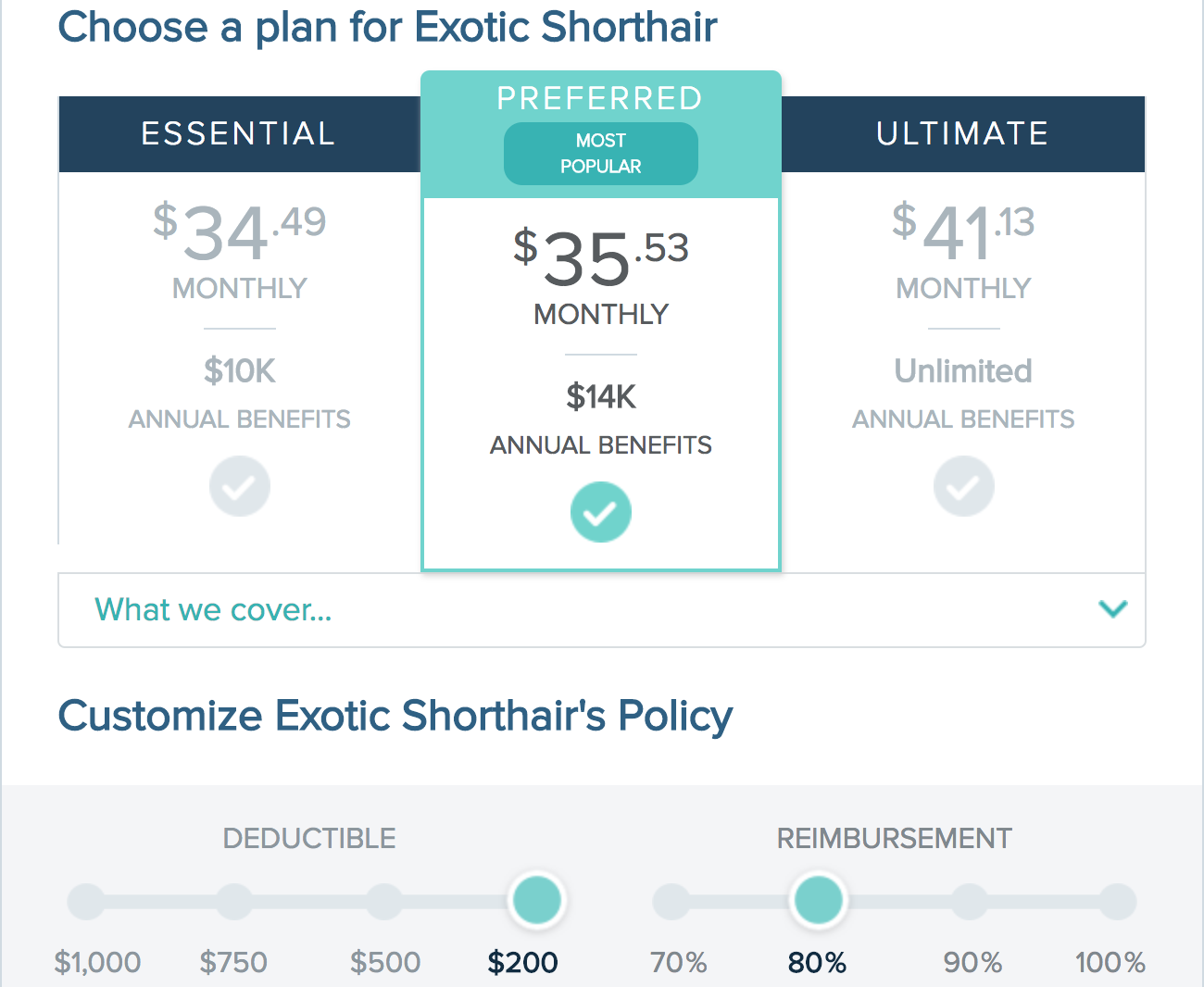Screen dimensions: 1204x987
Task: Set reimbursement to 70% slider point
Action: (x=671, y=902)
